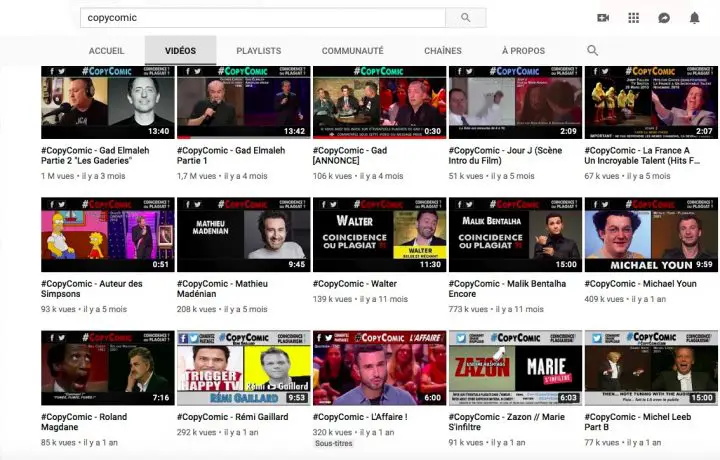Click '1 M vues • il y a 3 mois' text
The image size is (720, 460).
[83, 176]
